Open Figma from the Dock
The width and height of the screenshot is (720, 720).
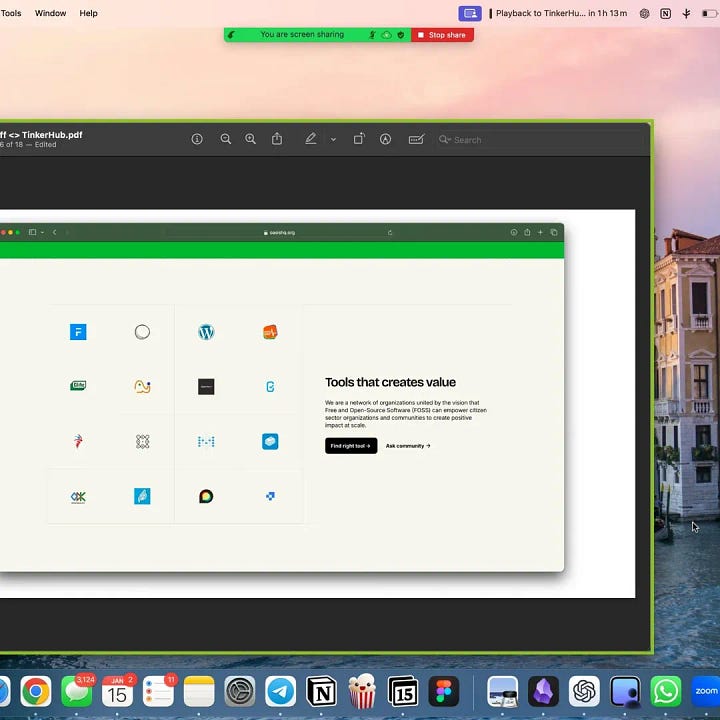[x=444, y=691]
